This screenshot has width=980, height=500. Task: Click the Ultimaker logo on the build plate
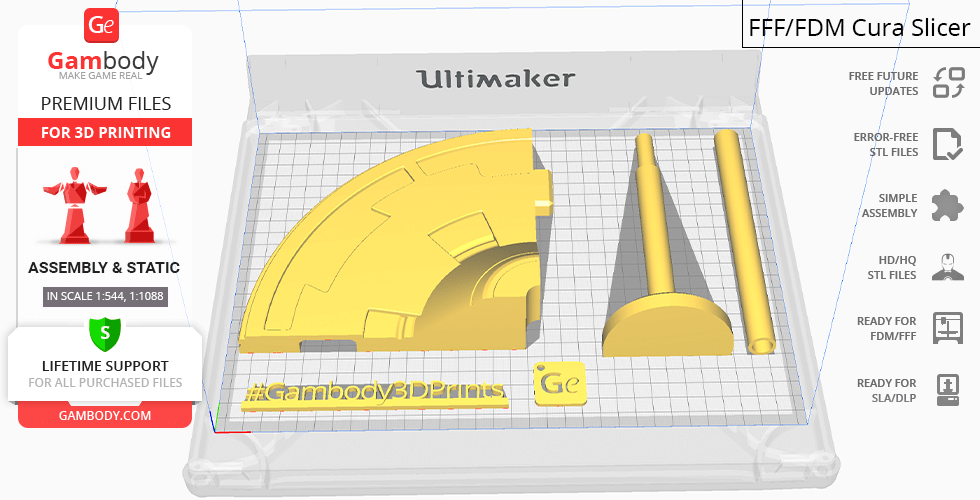(495, 79)
